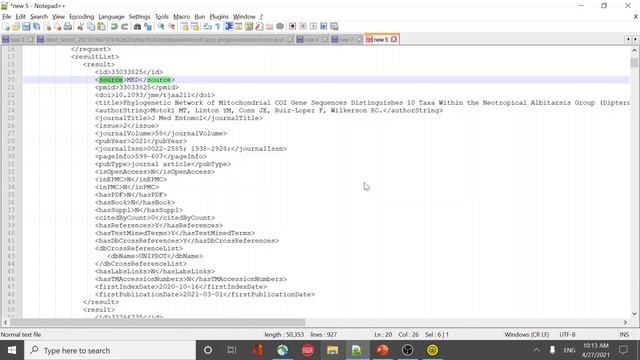Click the Zoom In toolbar icon
Viewport: 640px width, 360px height.
pyautogui.click(x=161, y=27)
